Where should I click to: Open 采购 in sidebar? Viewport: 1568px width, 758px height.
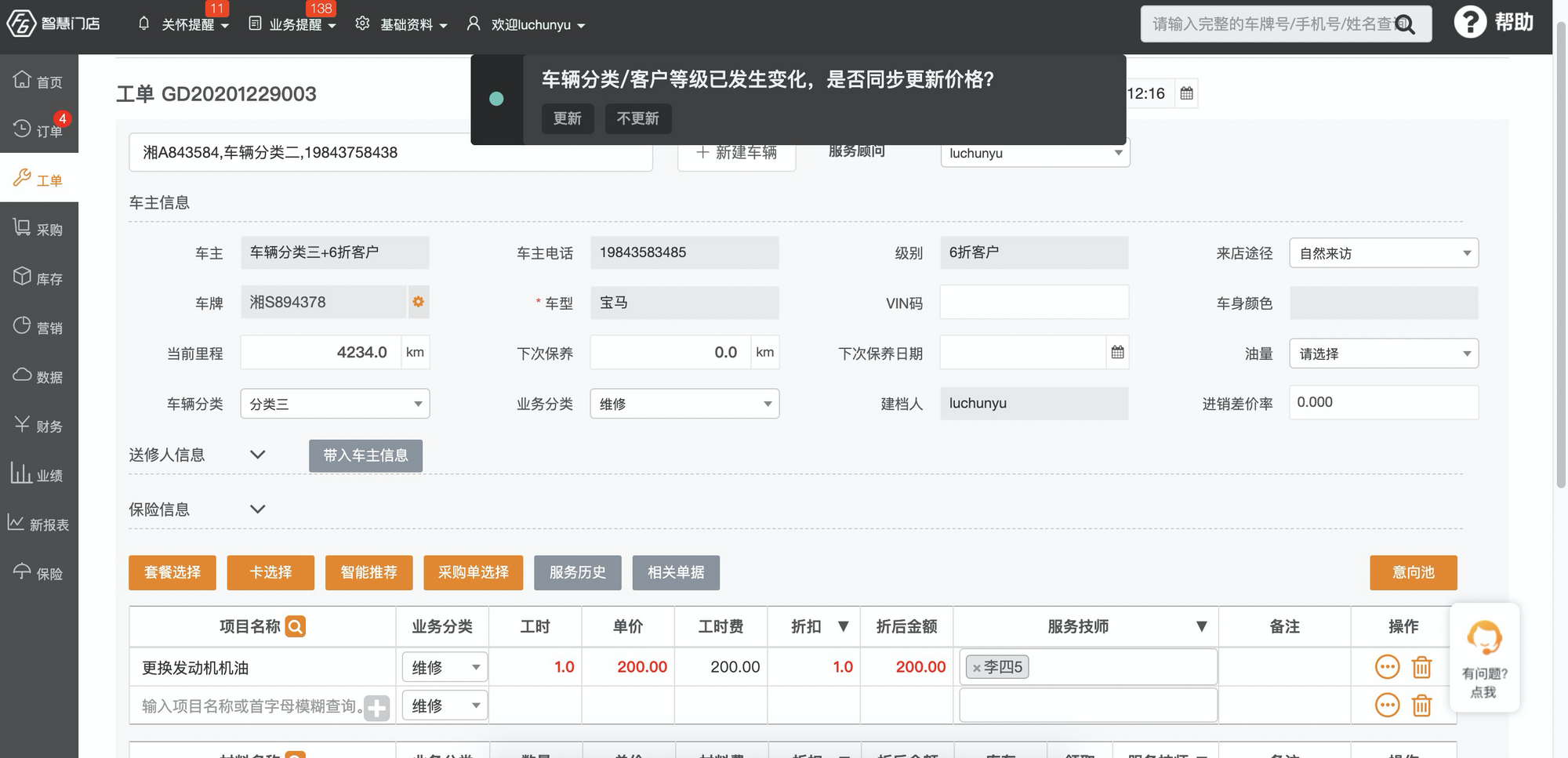38,228
